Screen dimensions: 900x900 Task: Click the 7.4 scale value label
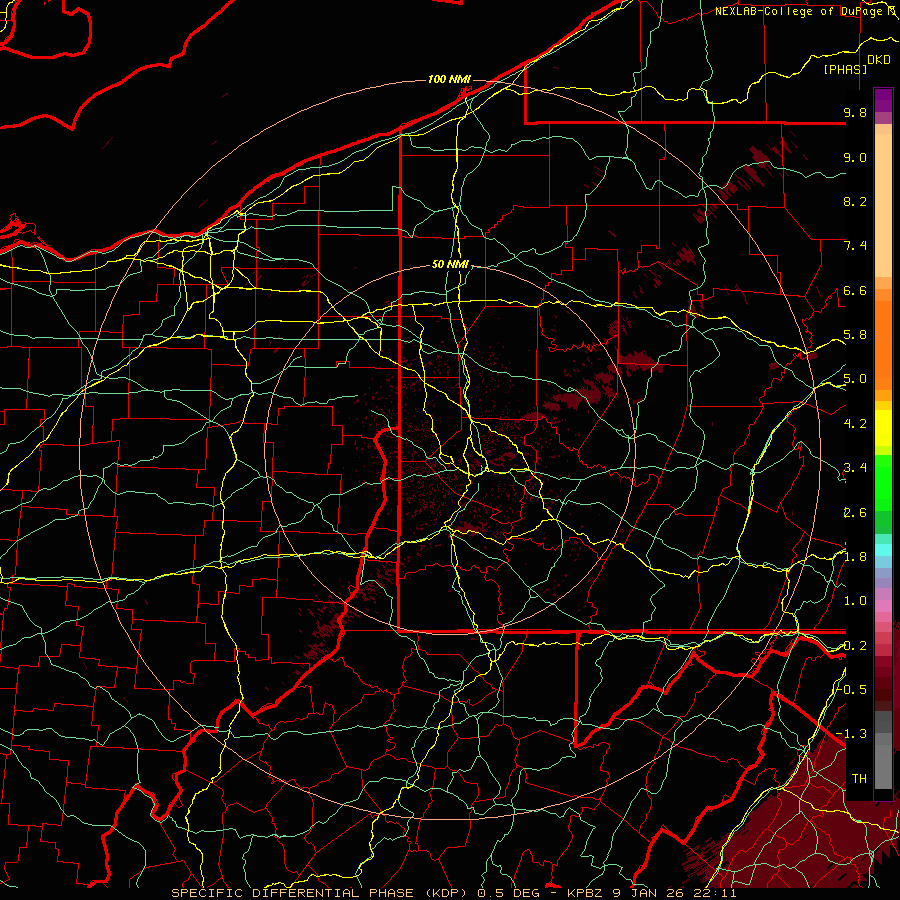click(855, 246)
